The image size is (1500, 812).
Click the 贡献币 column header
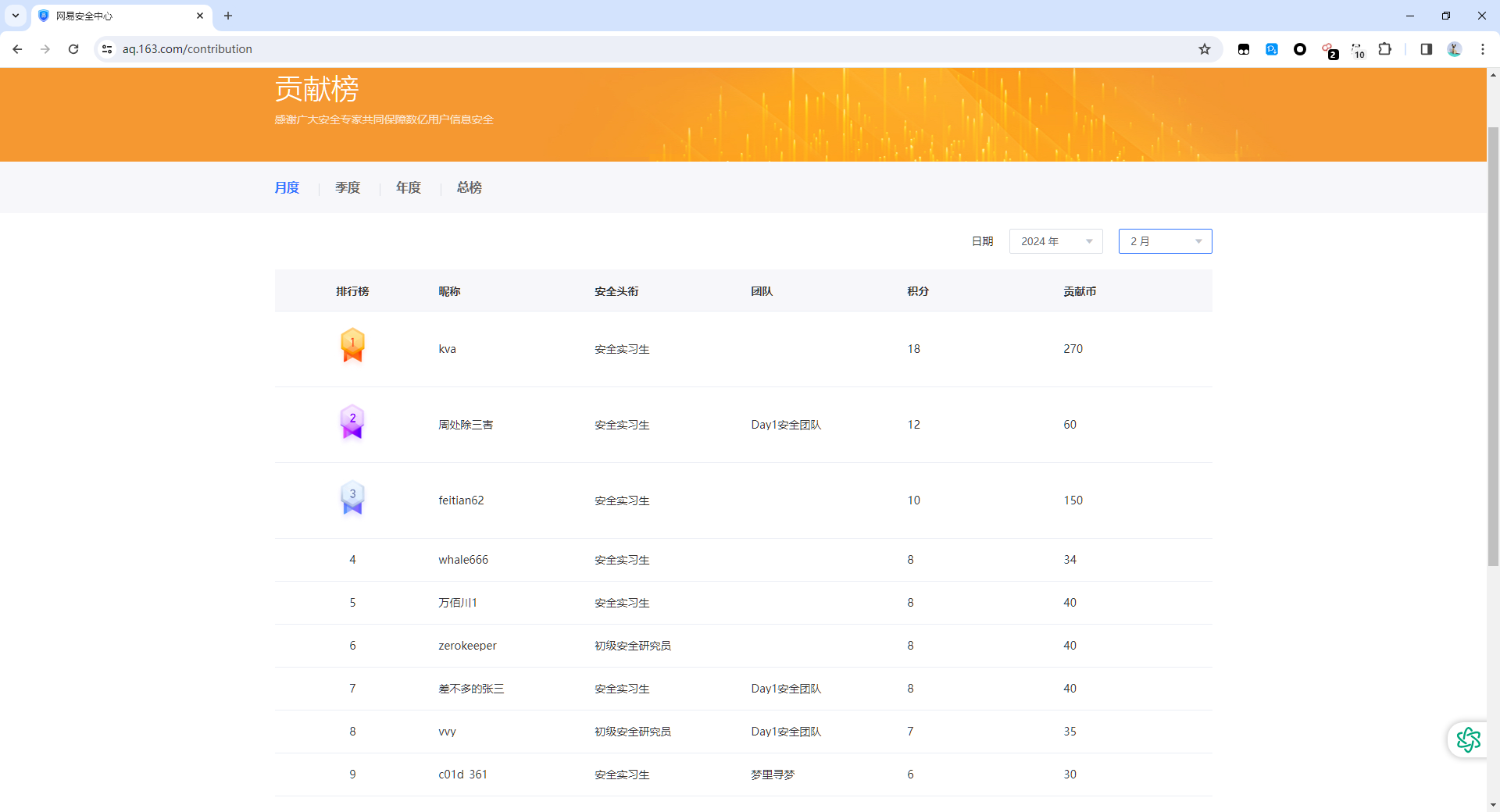point(1080,291)
